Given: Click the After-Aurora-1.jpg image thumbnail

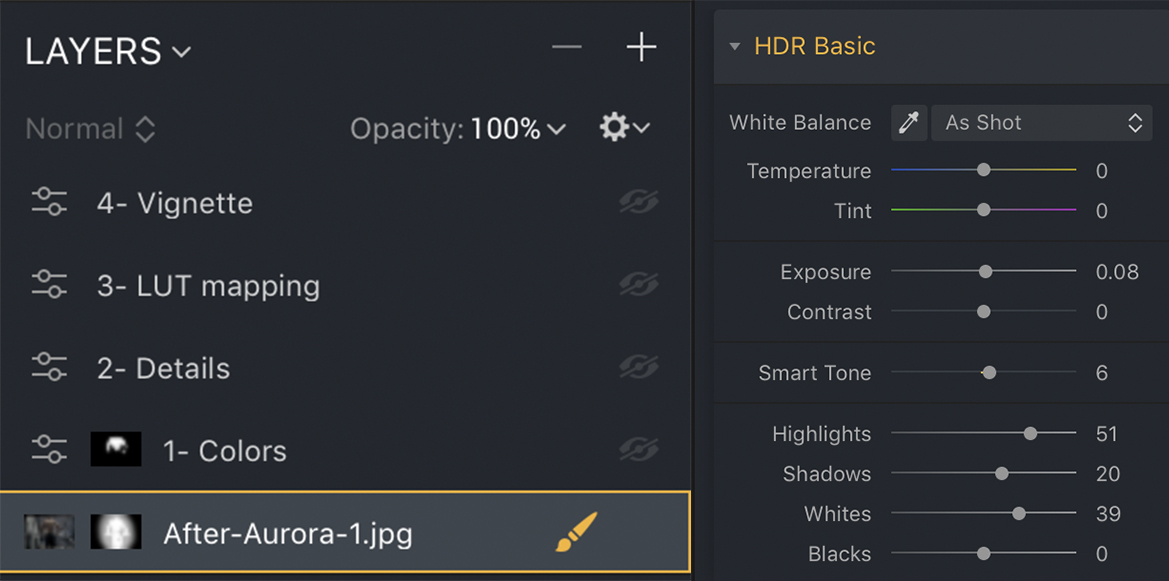Looking at the screenshot, I should 49,532.
